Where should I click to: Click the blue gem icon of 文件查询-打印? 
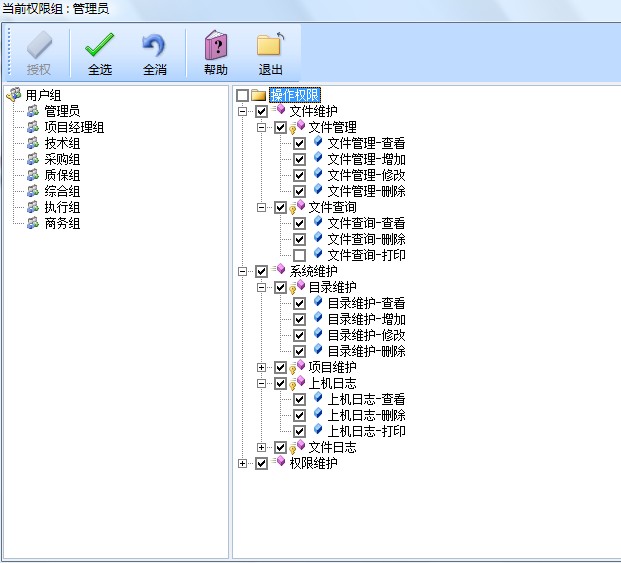(318, 253)
